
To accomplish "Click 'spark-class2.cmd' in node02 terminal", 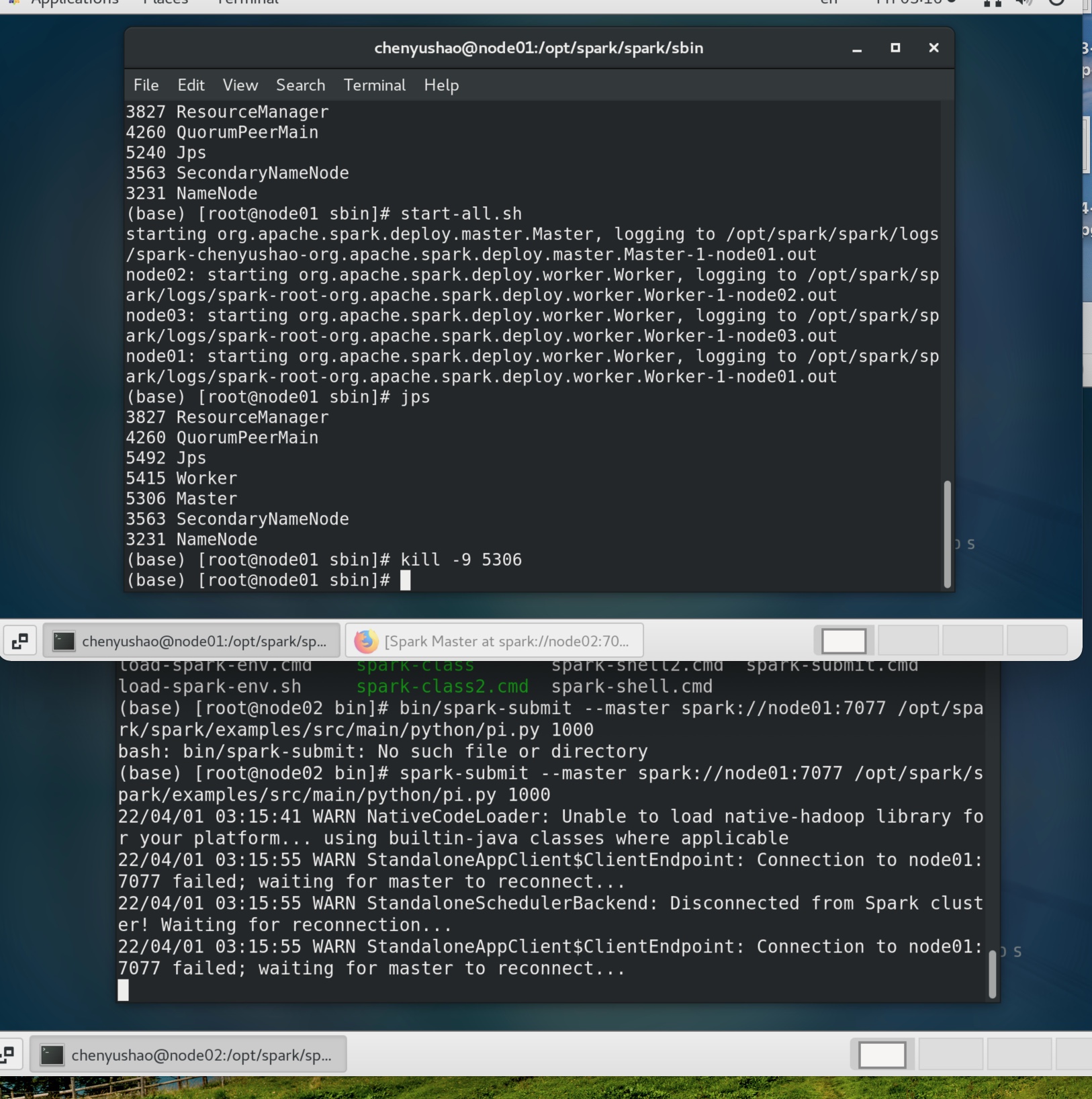I will pos(442,687).
